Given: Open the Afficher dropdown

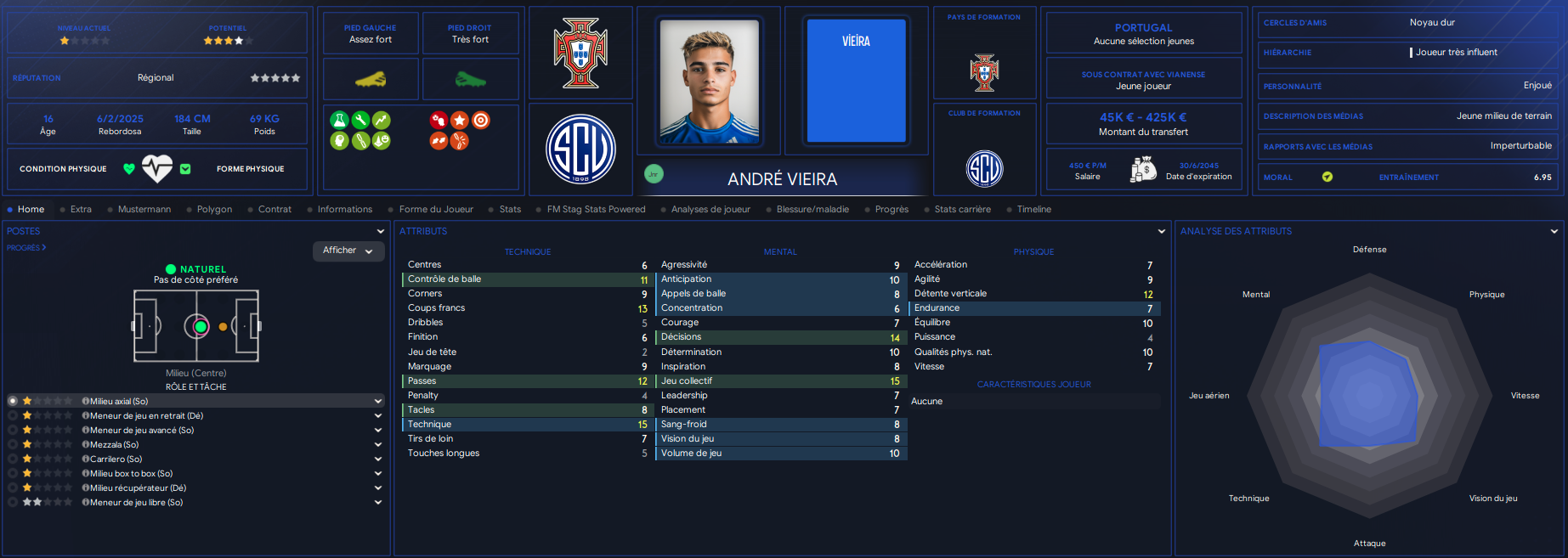Looking at the screenshot, I should 348,251.
